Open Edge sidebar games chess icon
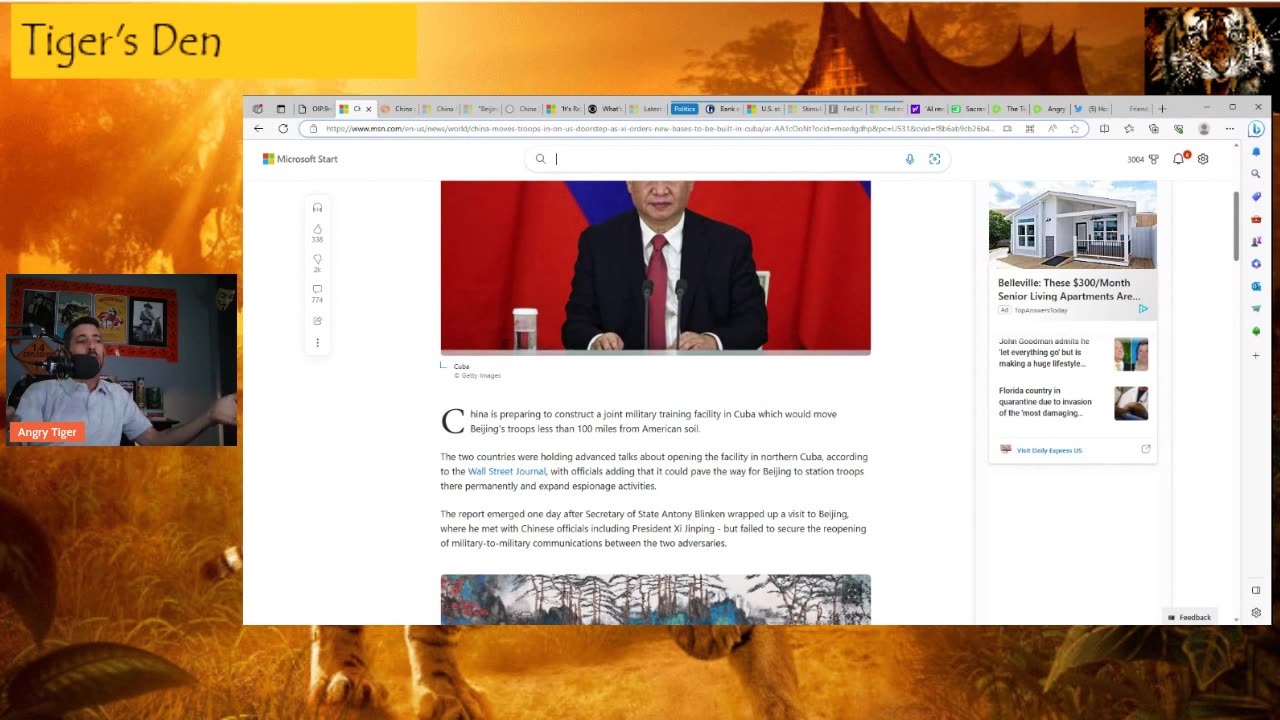The image size is (1280, 720). click(x=1256, y=241)
